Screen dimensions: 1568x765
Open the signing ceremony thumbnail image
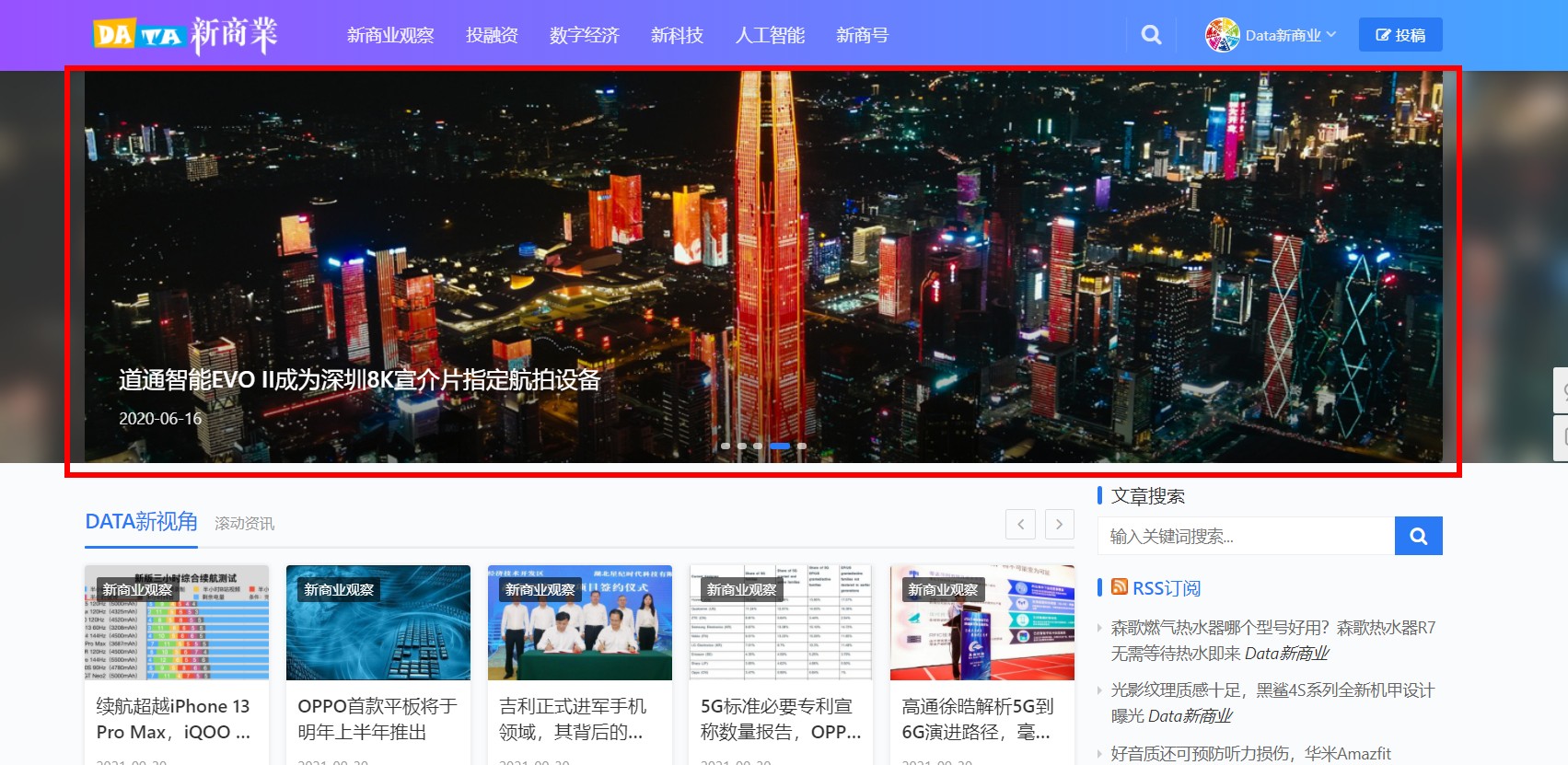[x=580, y=622]
